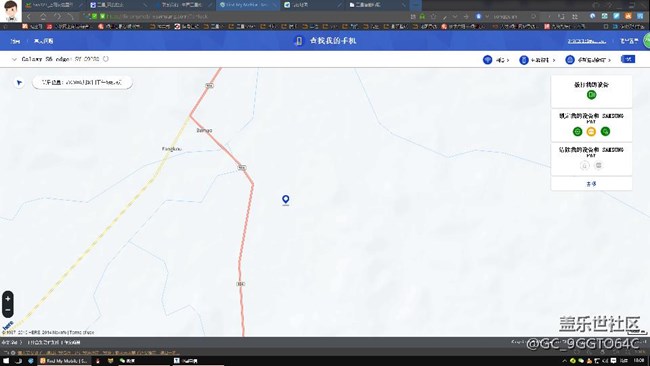Click the first grey icon in the bottom device card
Image resolution: width=650 pixels, height=366 pixels.
(x=585, y=165)
